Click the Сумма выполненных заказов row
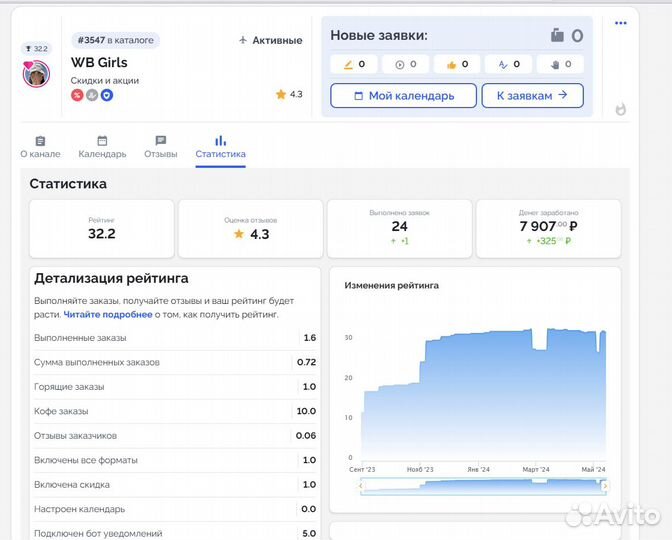 [175, 362]
